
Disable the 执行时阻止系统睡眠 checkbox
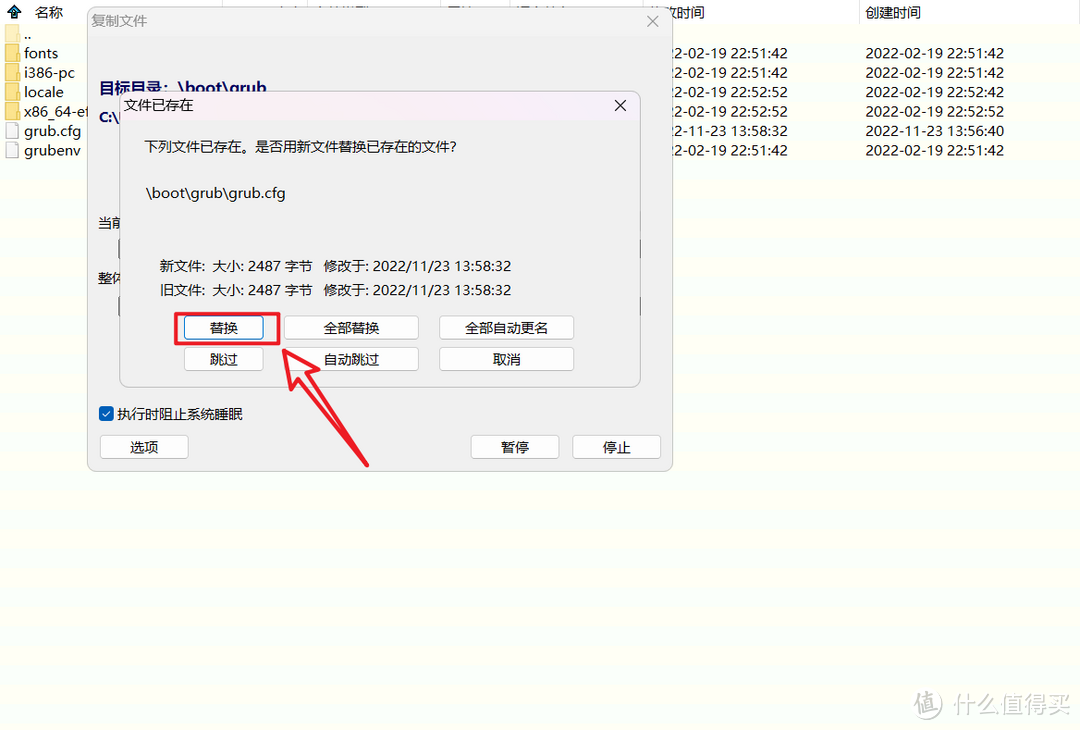pyautogui.click(x=105, y=413)
